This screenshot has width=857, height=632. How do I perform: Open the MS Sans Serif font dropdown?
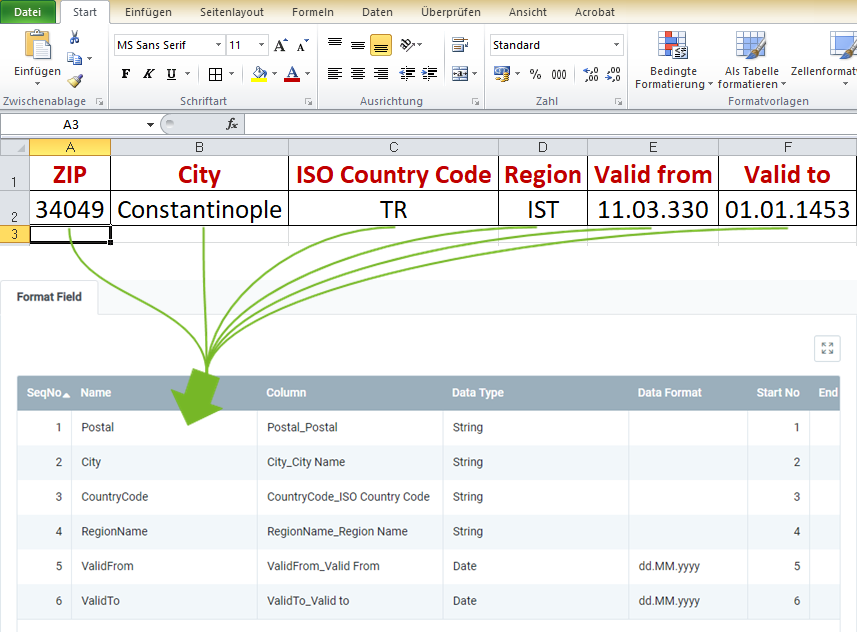(x=218, y=45)
